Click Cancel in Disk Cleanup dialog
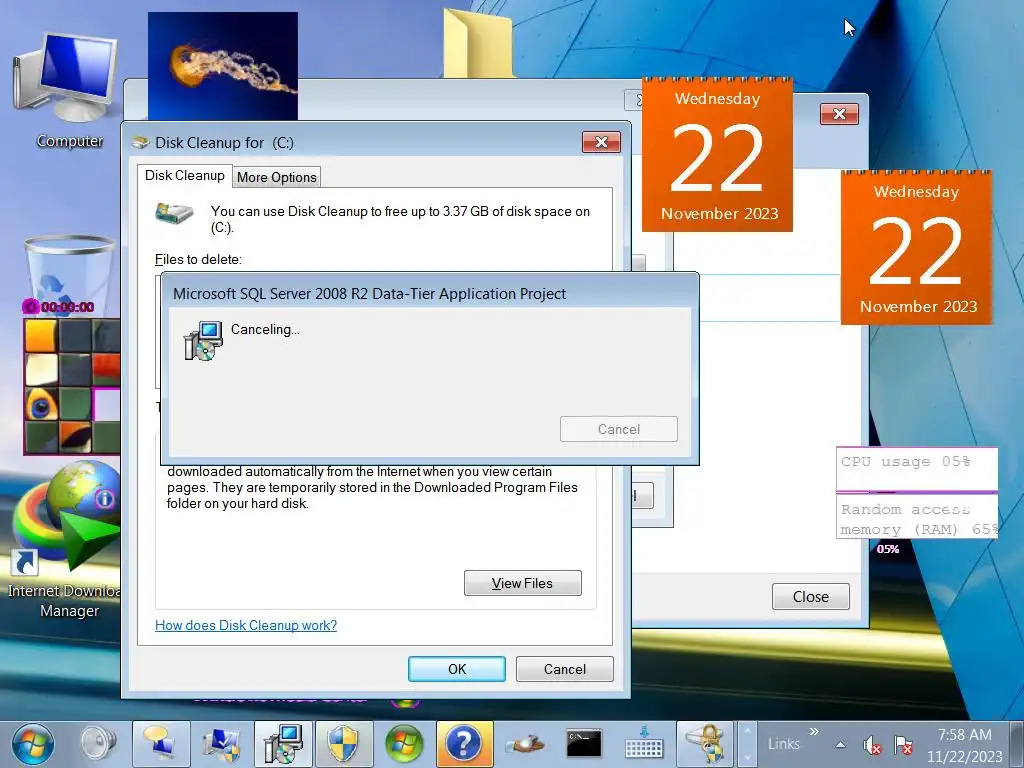 565,669
